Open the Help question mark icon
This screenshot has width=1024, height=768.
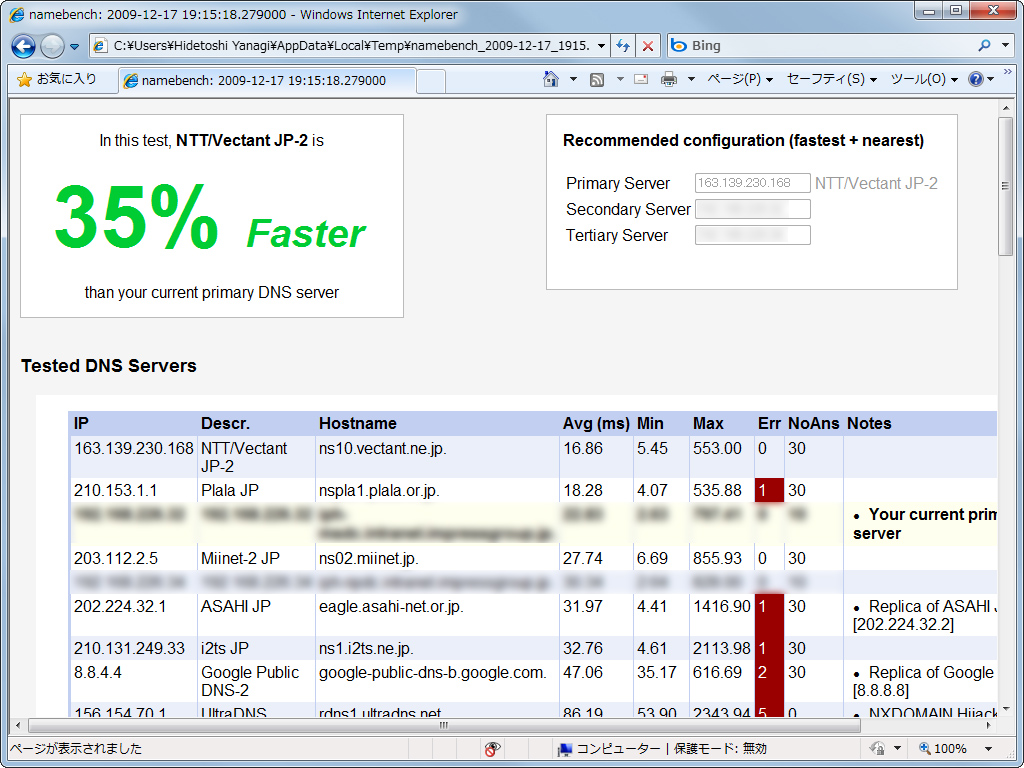(x=976, y=79)
